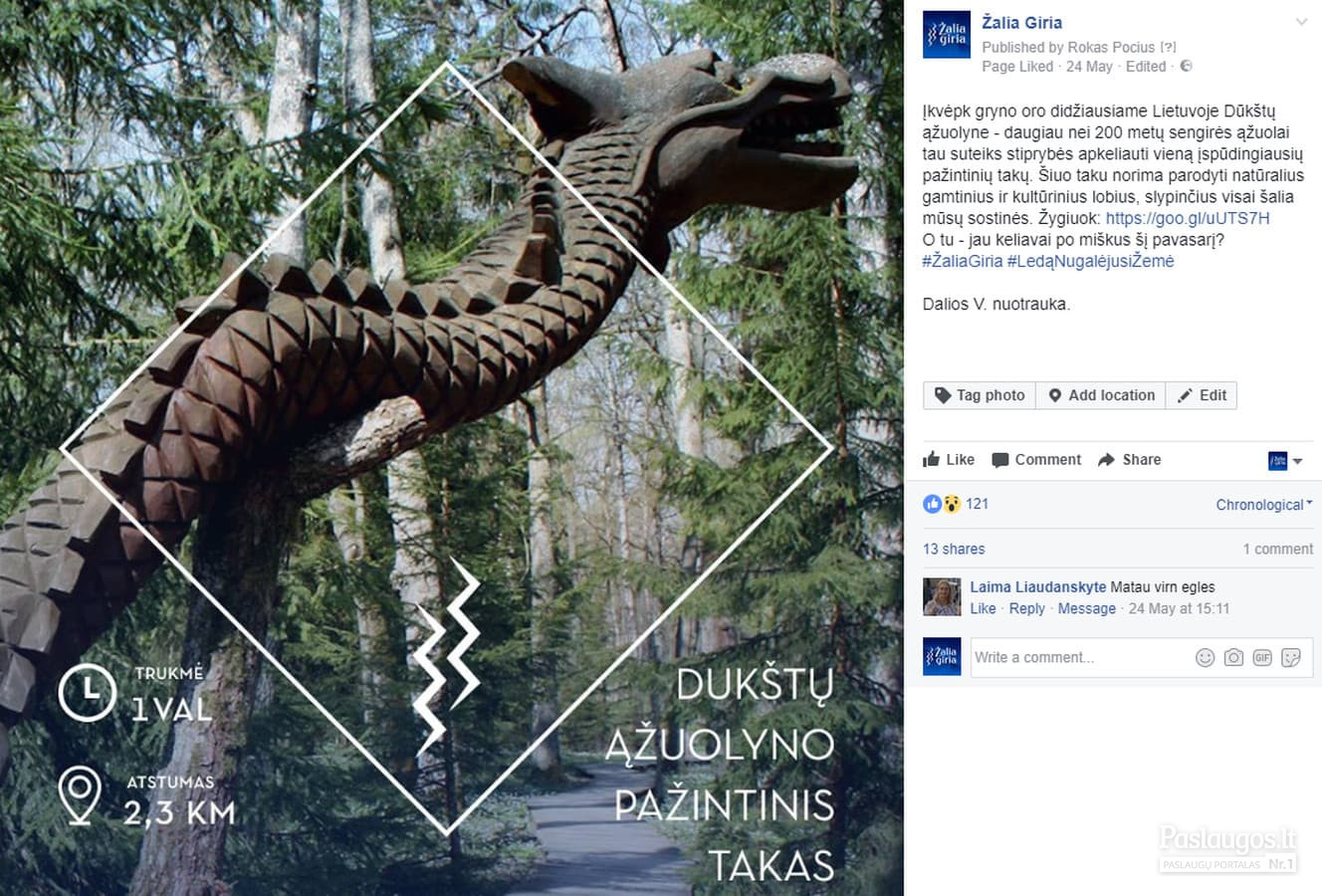
Task: Click the Žalia Giria page avatar at top
Action: [947, 35]
